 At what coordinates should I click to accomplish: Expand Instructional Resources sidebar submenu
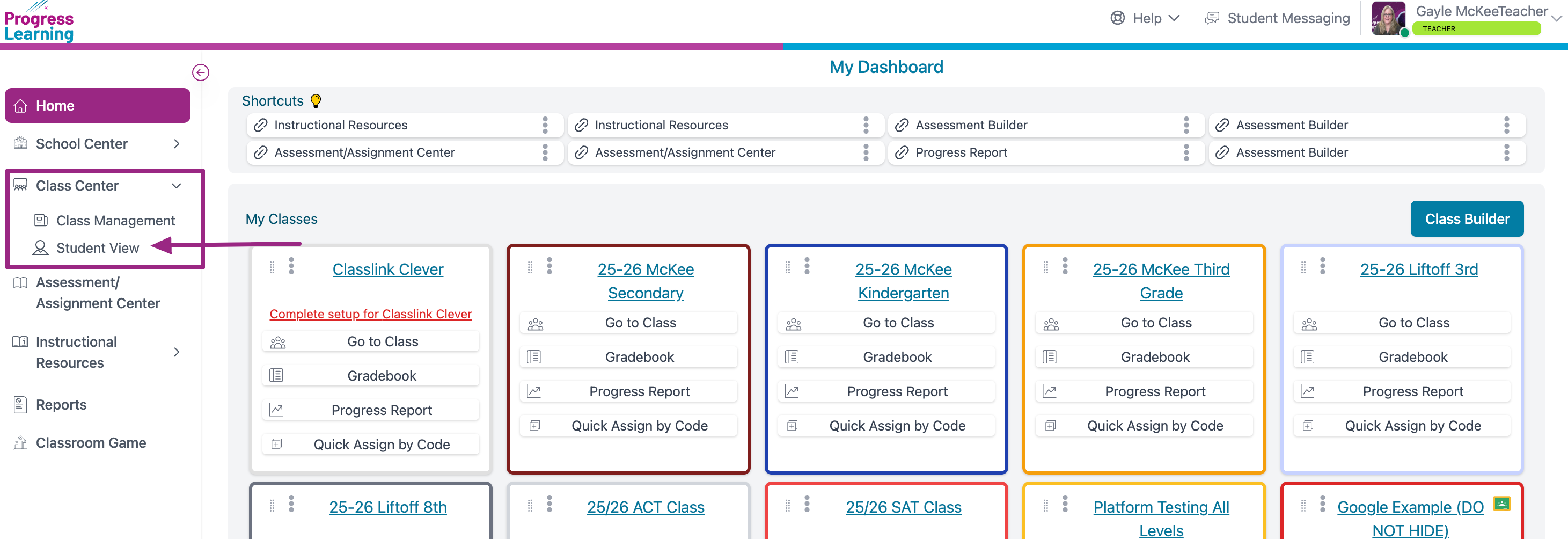(177, 352)
